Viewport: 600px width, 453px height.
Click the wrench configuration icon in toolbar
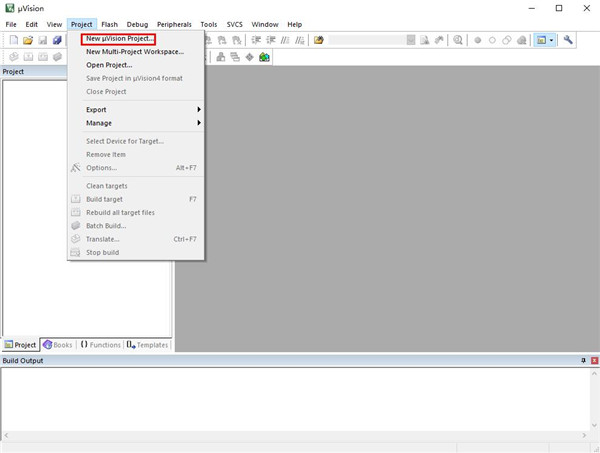click(569, 40)
